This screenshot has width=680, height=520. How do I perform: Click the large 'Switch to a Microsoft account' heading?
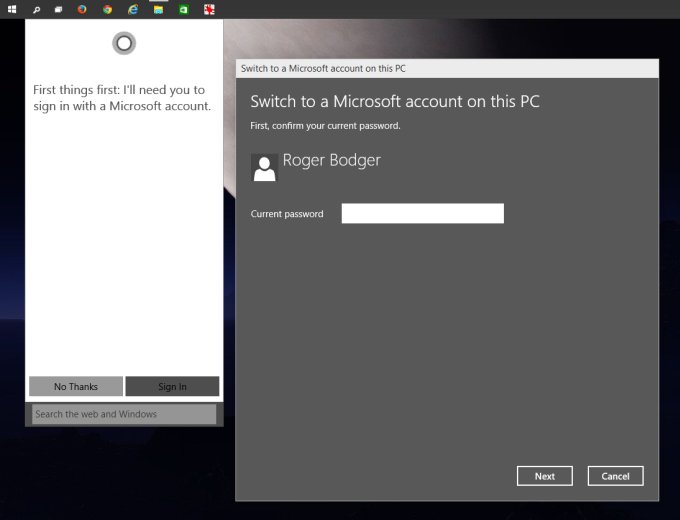(x=395, y=101)
